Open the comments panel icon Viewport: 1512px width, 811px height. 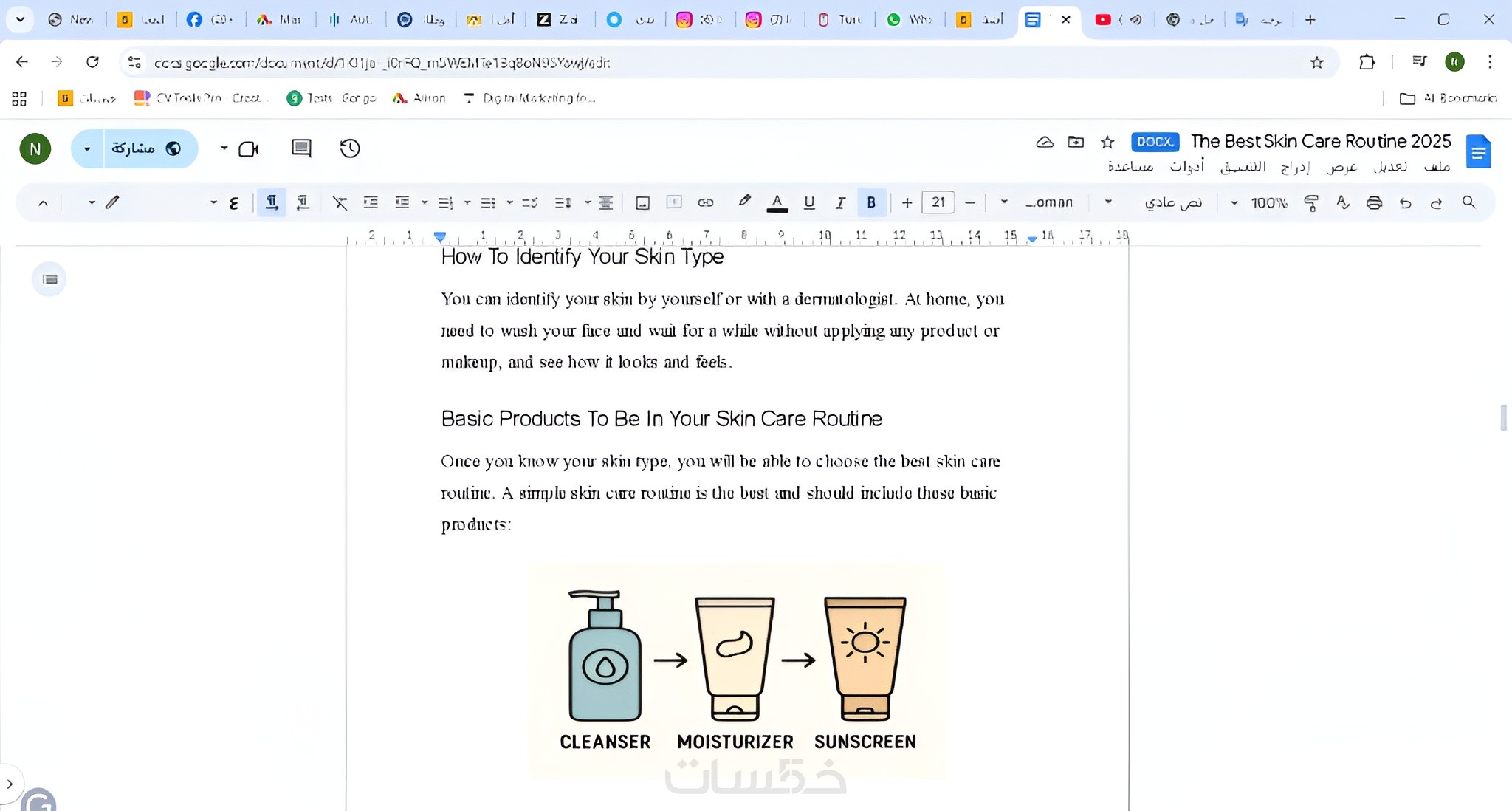point(301,148)
